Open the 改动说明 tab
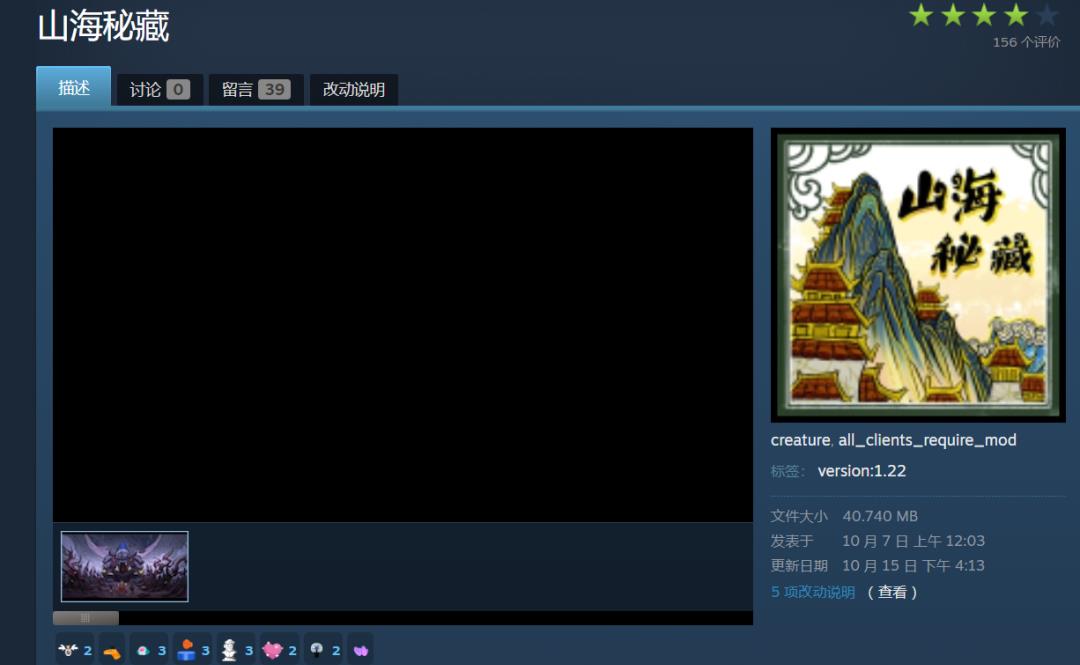This screenshot has width=1080, height=665. pos(353,89)
